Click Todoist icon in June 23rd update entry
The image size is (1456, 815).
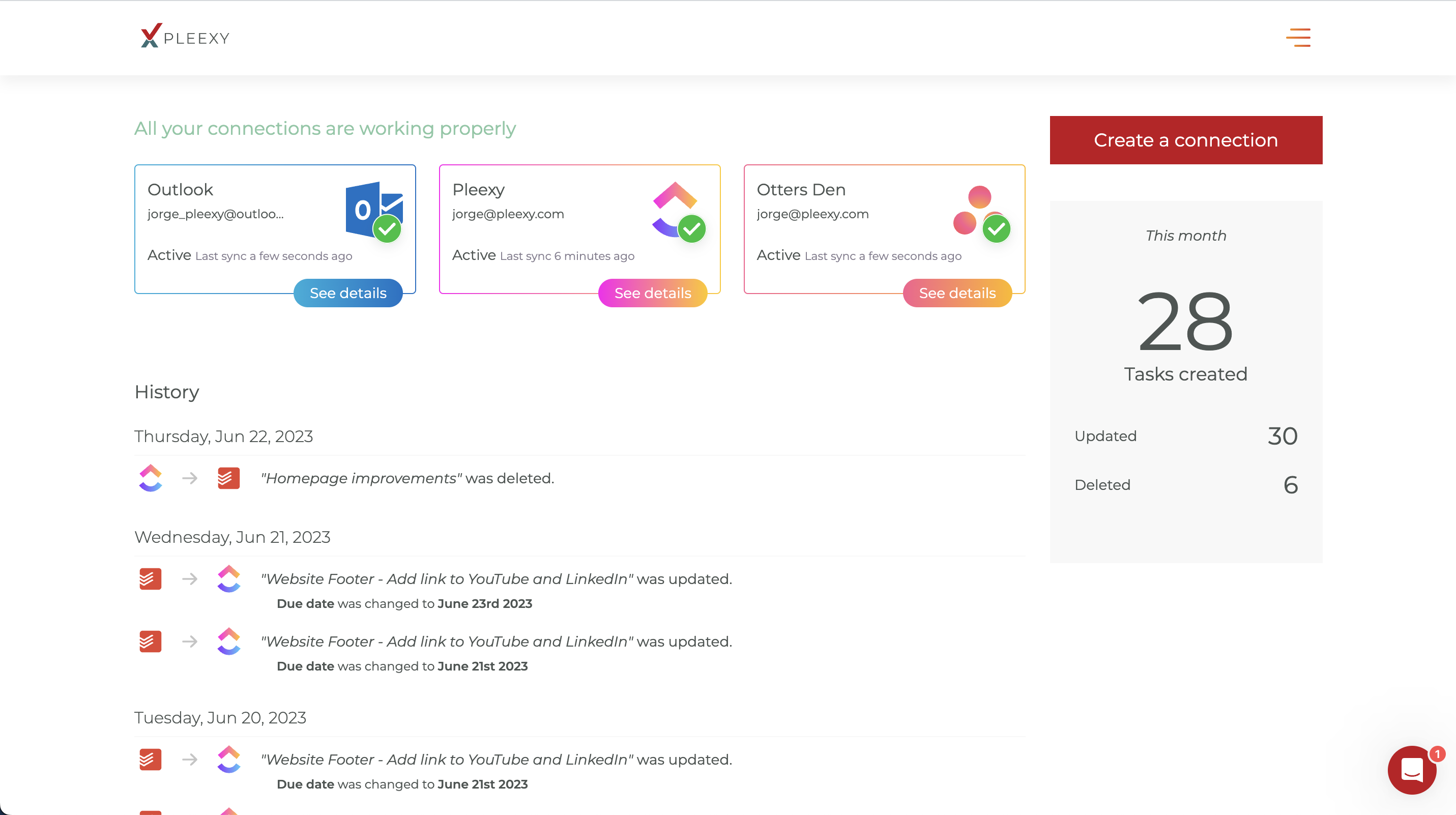coord(151,579)
